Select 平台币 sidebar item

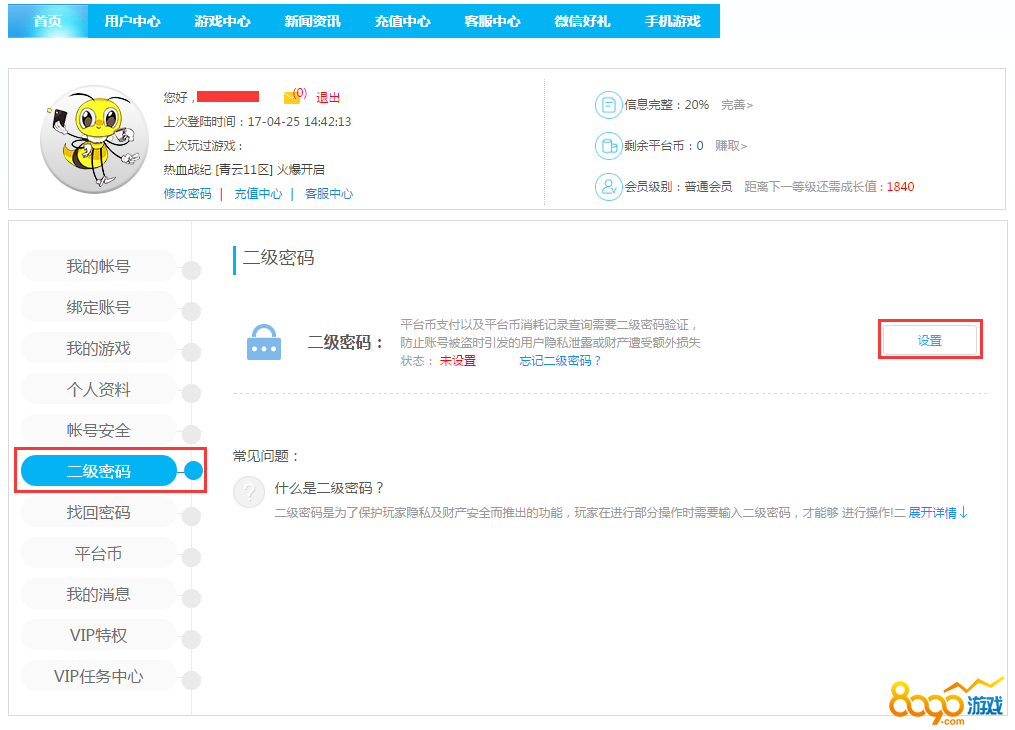pyautogui.click(x=98, y=553)
